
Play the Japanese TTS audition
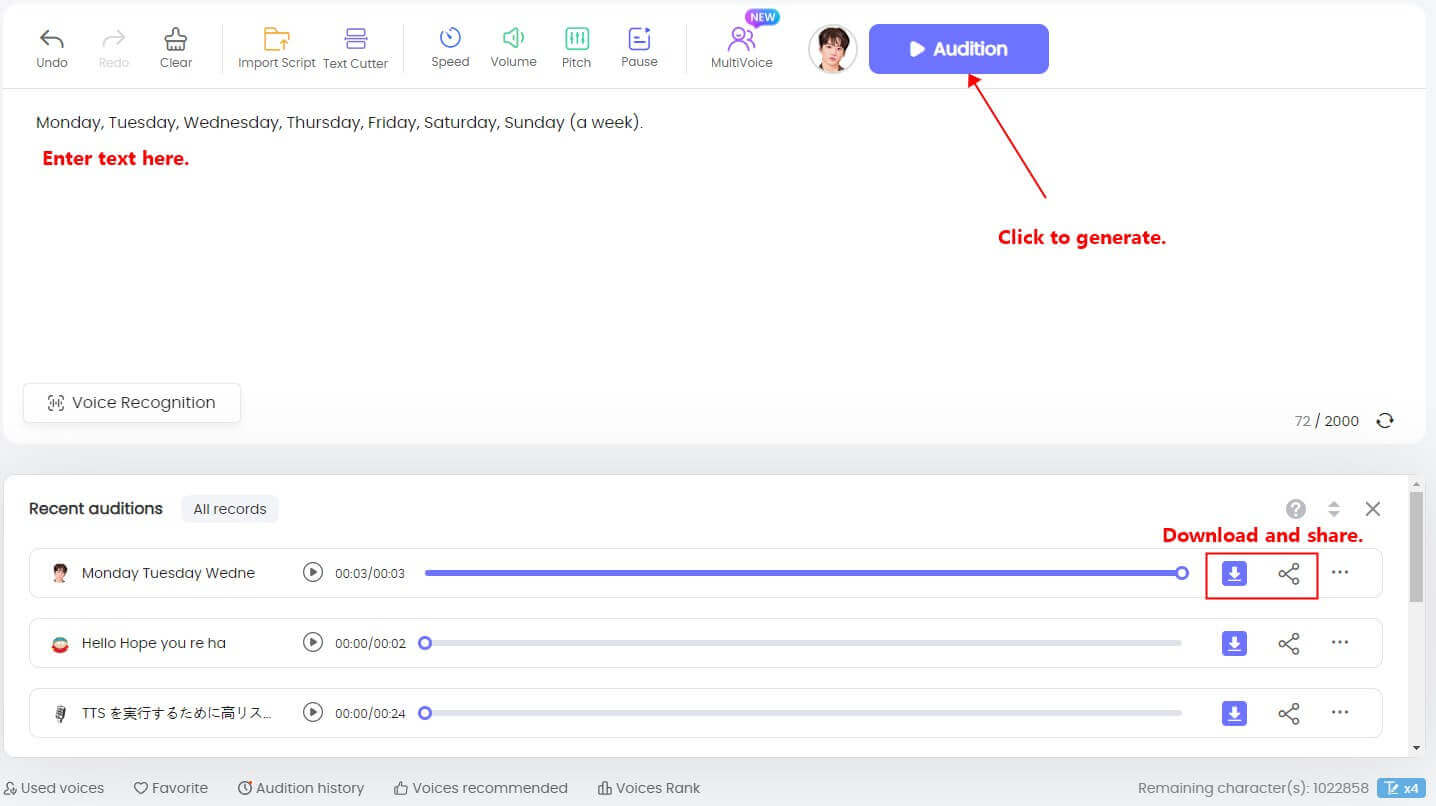click(x=313, y=713)
